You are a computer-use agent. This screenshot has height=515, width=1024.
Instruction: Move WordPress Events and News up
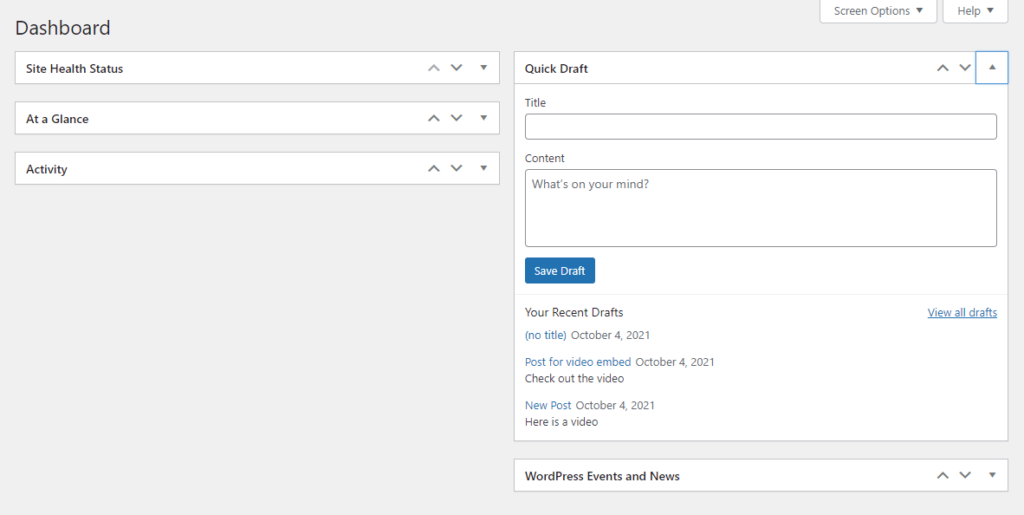pos(942,476)
